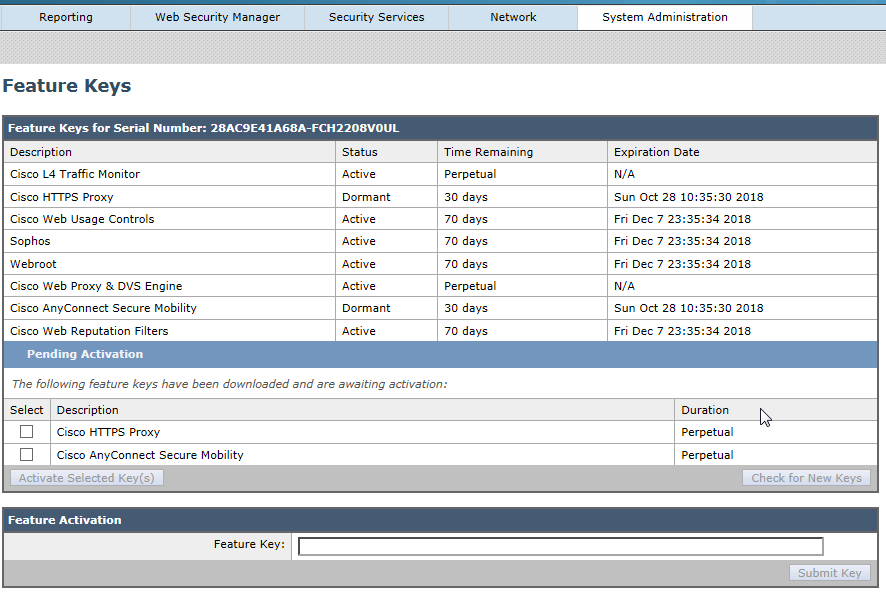Click the Feature Keys page heading

(x=67, y=86)
